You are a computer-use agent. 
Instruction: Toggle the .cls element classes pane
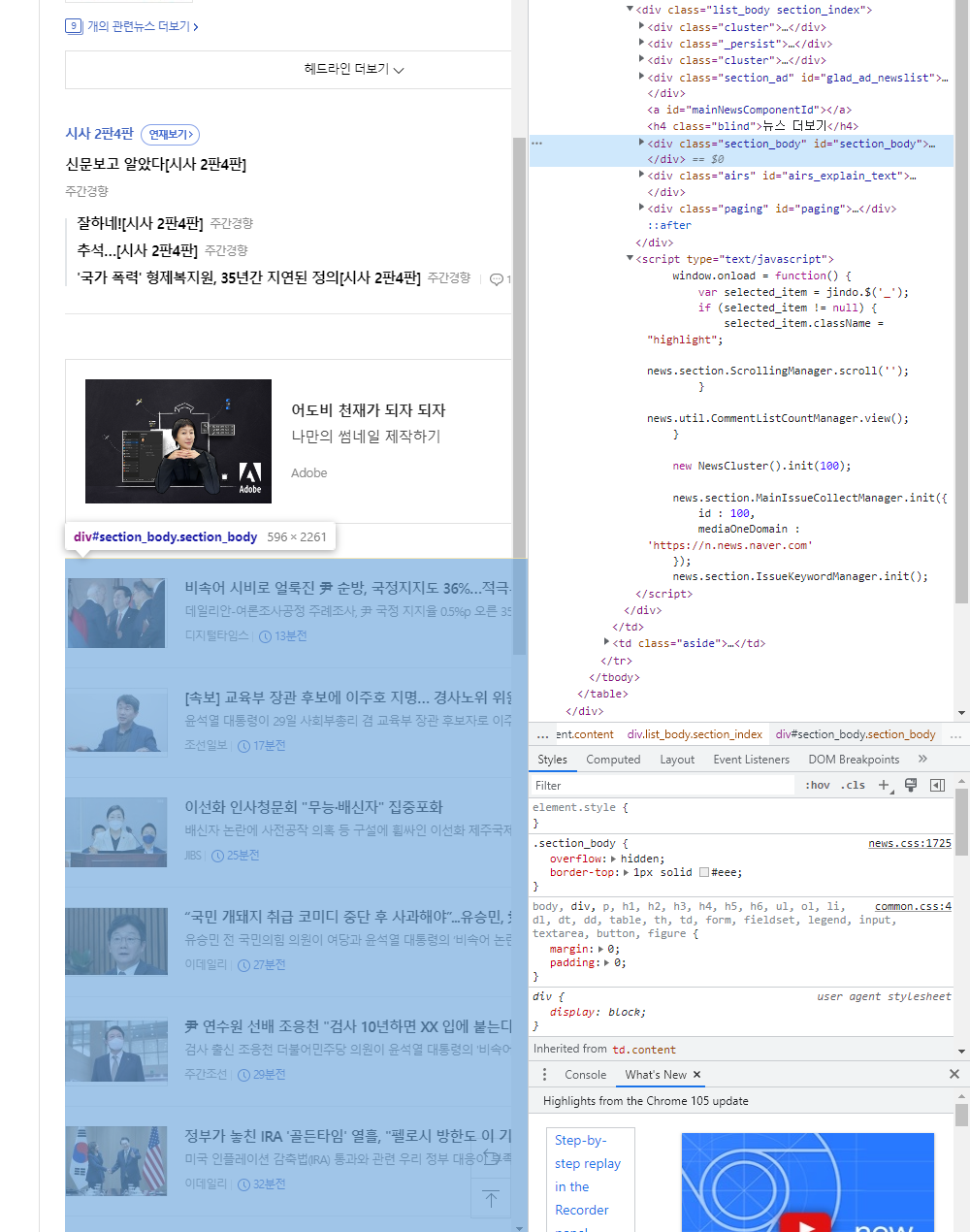[x=853, y=786]
